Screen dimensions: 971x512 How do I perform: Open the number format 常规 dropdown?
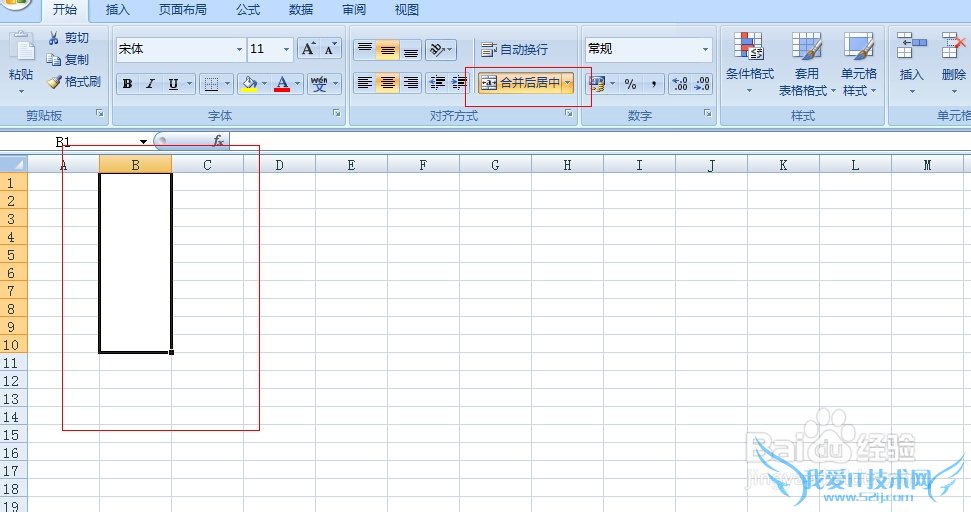pos(705,49)
